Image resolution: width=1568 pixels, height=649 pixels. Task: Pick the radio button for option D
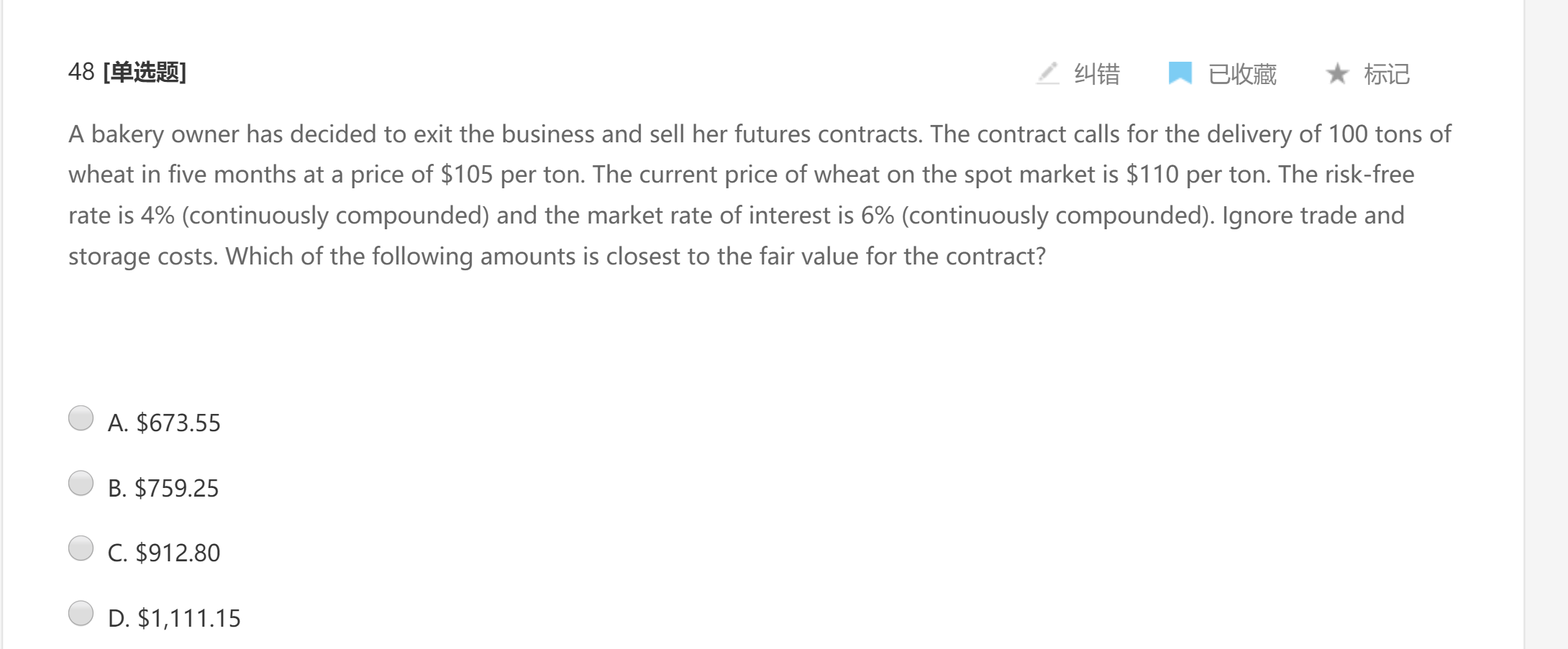(81, 614)
